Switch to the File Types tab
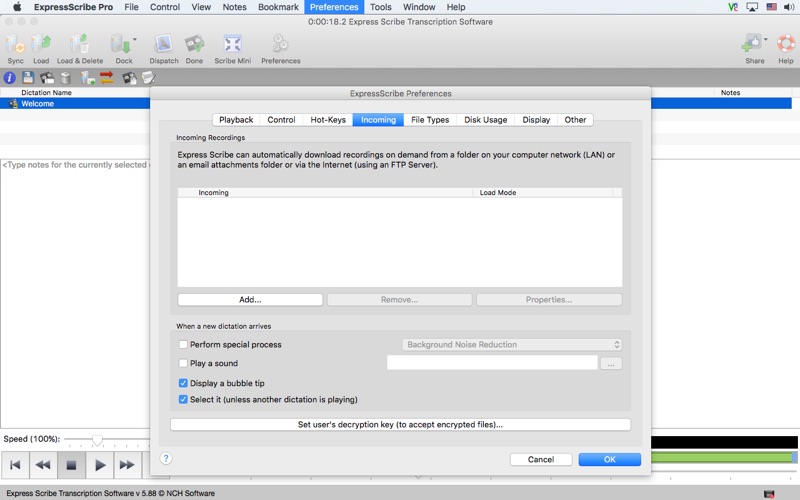Image resolution: width=800 pixels, height=500 pixels. tap(430, 120)
